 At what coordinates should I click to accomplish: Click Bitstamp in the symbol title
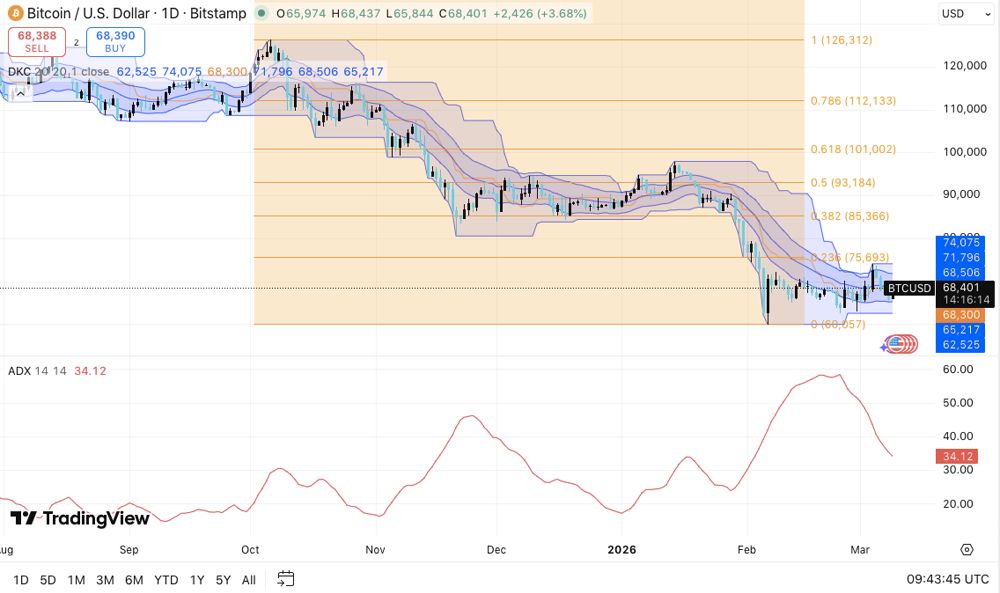(218, 14)
